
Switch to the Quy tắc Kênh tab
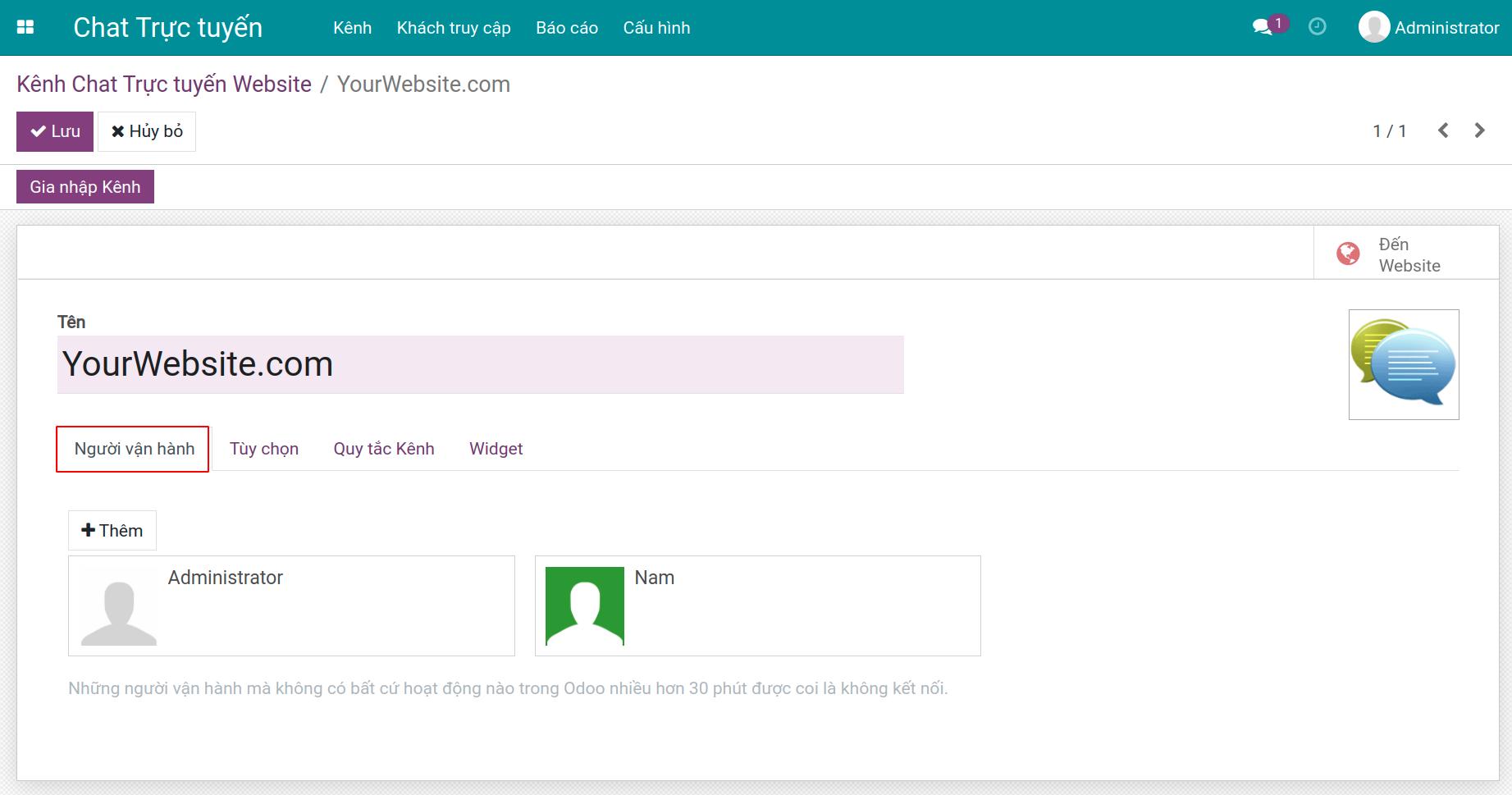(x=383, y=449)
